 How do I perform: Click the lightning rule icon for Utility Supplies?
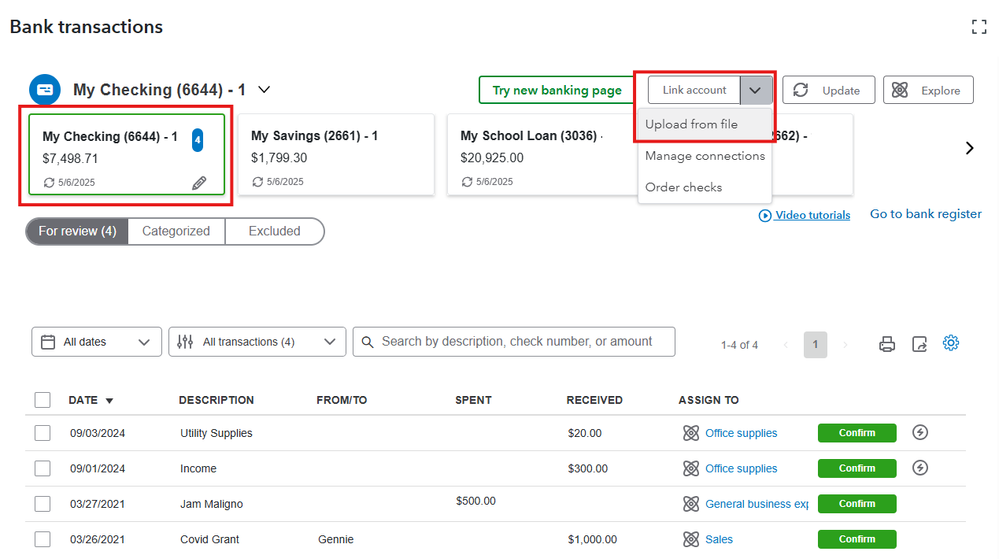(x=920, y=433)
